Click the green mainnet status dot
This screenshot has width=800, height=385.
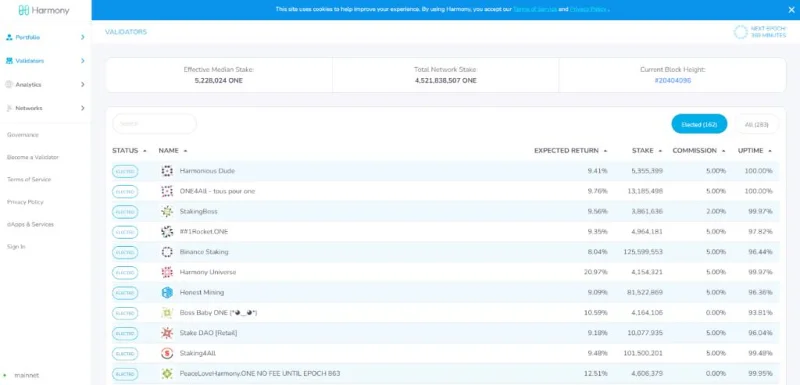pyautogui.click(x=5, y=375)
